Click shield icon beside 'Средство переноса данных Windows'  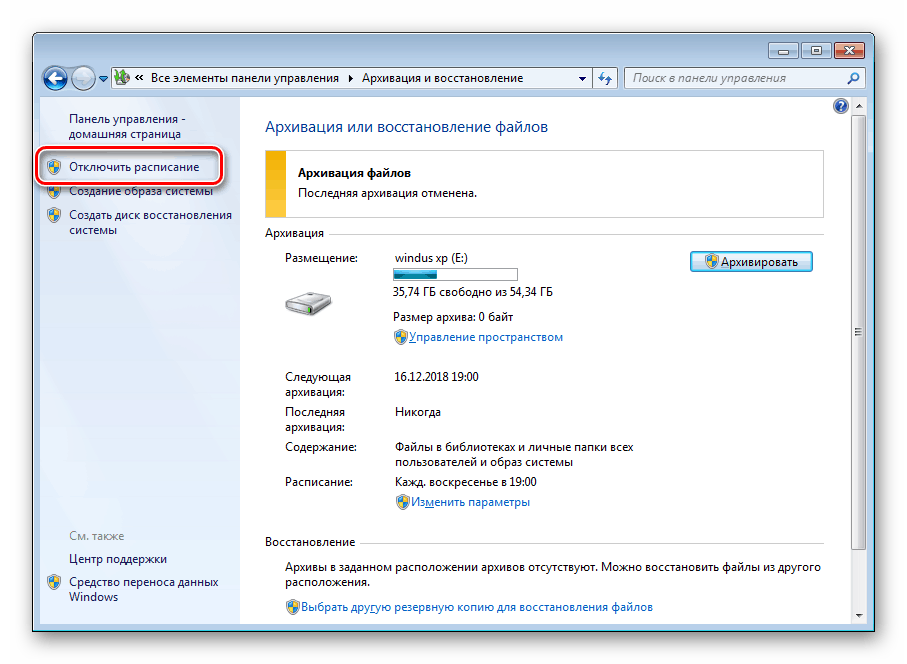coord(54,582)
